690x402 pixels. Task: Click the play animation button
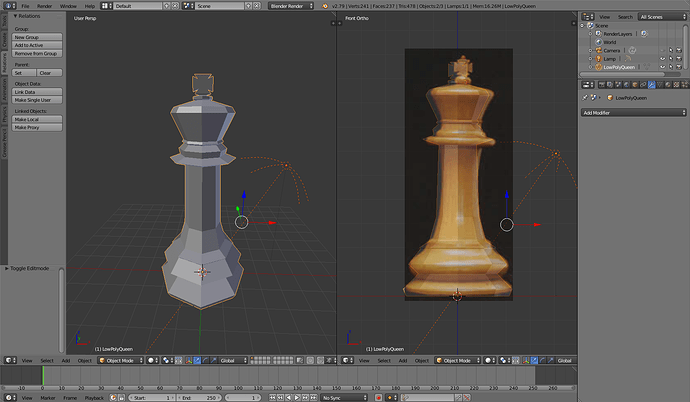[x=297, y=398]
